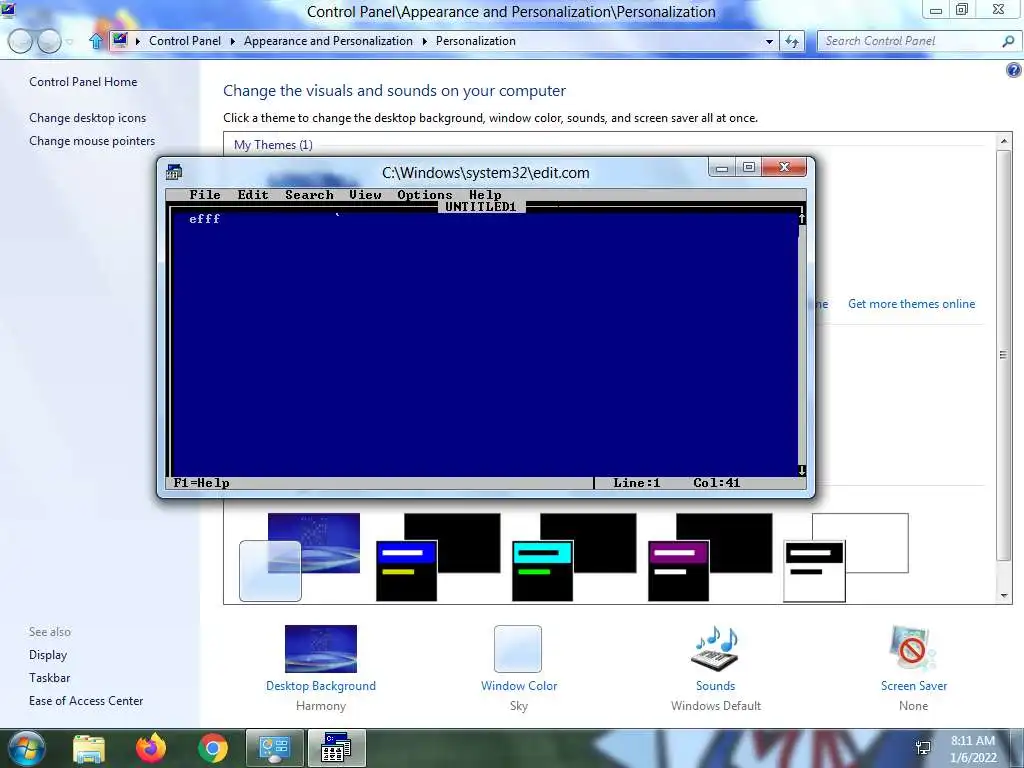Select the purple high contrast black theme
This screenshot has width=1024, height=768.
pos(710,557)
